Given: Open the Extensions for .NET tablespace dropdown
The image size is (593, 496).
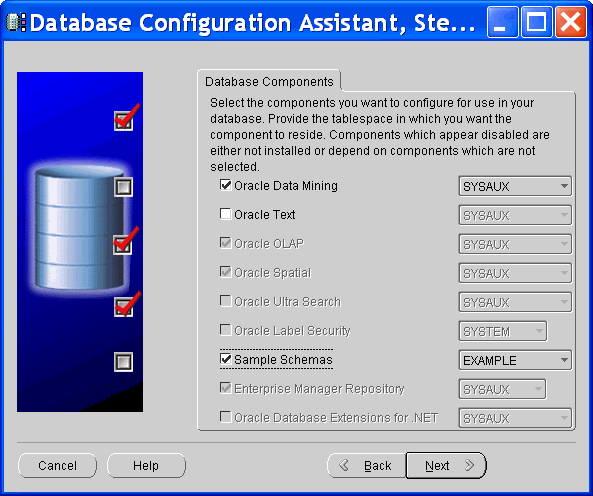Looking at the screenshot, I should tap(515, 418).
